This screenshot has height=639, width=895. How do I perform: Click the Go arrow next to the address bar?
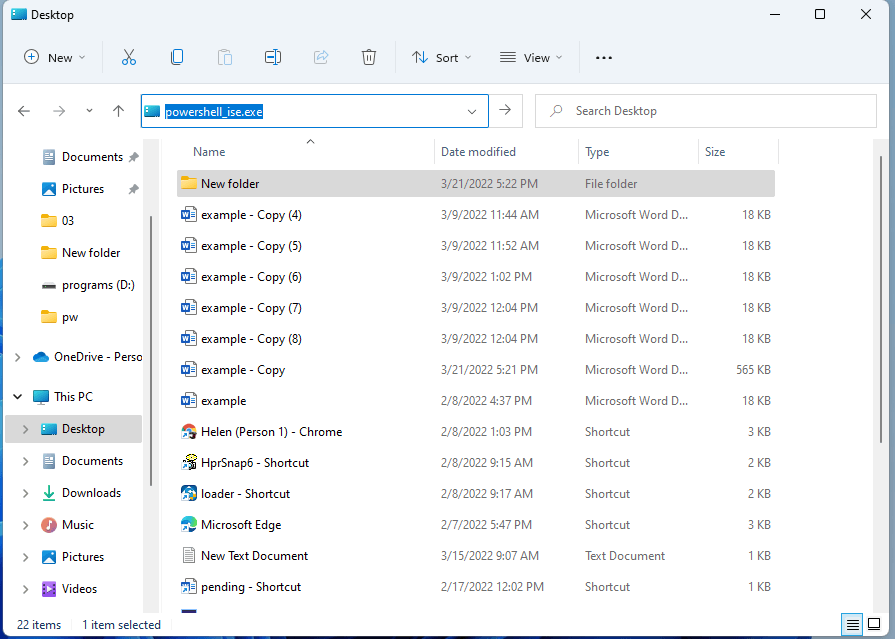pyautogui.click(x=506, y=111)
